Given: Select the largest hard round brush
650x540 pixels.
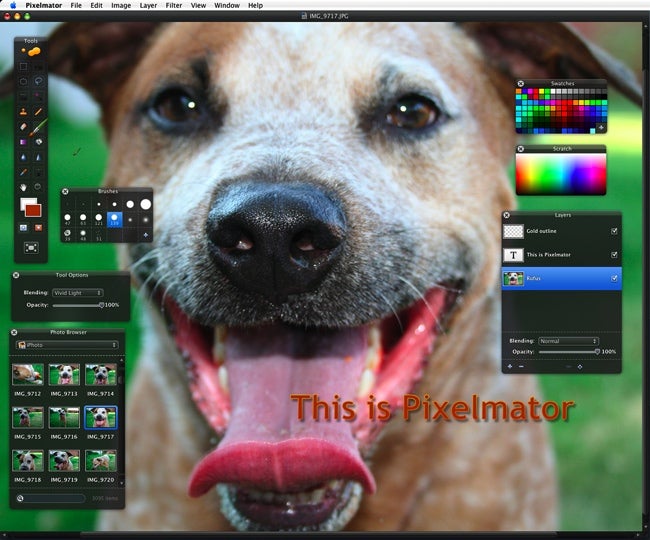Looking at the screenshot, I should click(146, 204).
